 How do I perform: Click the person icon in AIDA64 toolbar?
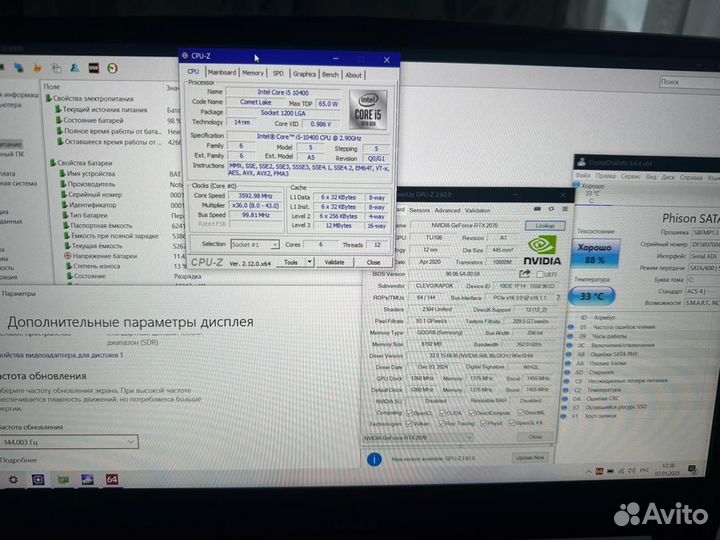[74, 68]
